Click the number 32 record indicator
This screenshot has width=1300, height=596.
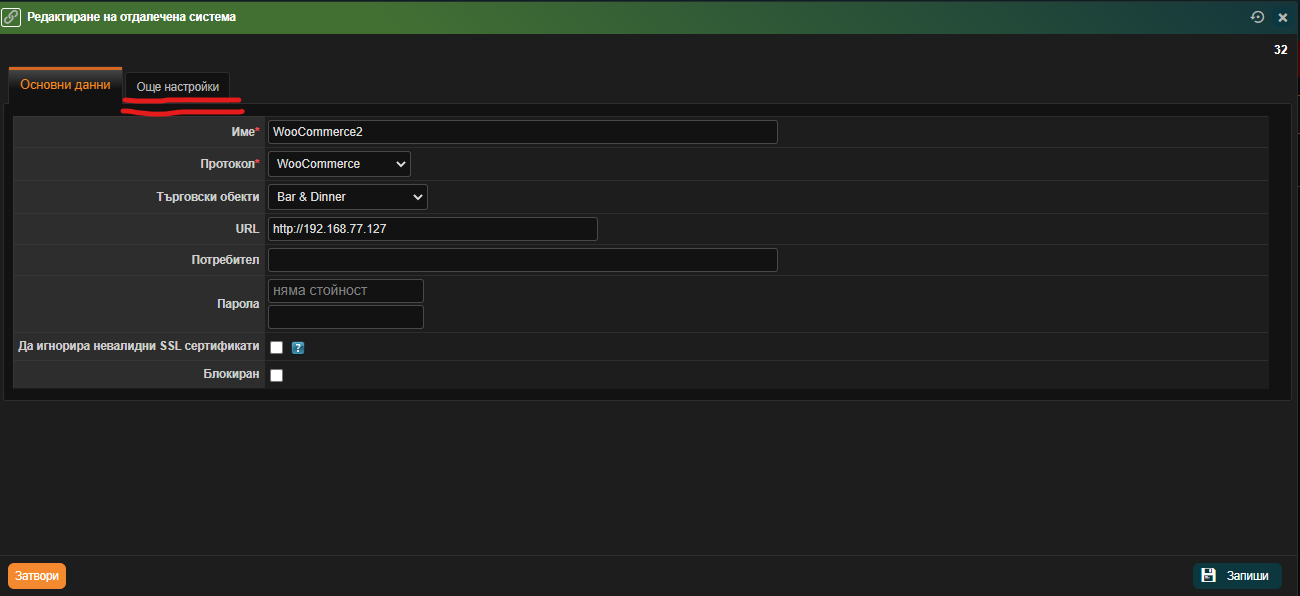[x=1280, y=50]
